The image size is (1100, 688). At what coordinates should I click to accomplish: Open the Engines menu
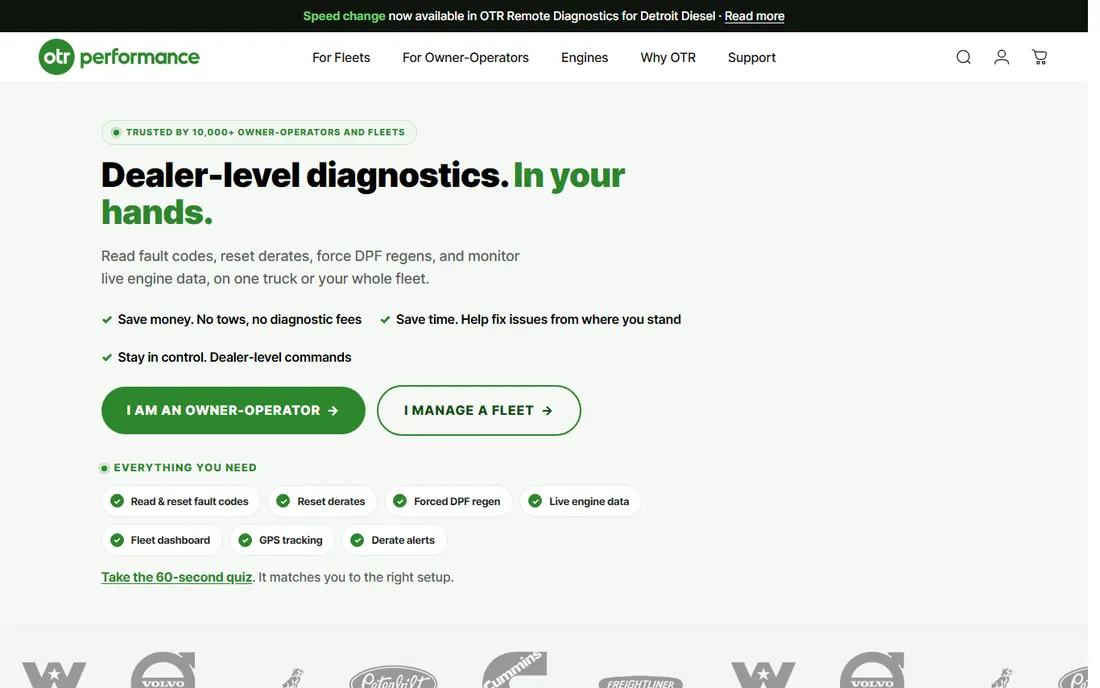(584, 58)
